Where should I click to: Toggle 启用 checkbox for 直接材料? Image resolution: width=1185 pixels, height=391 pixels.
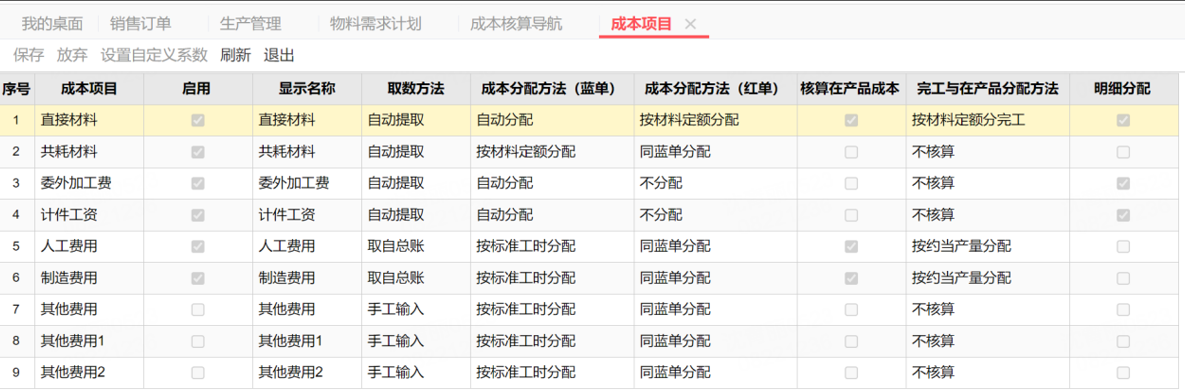click(x=198, y=120)
